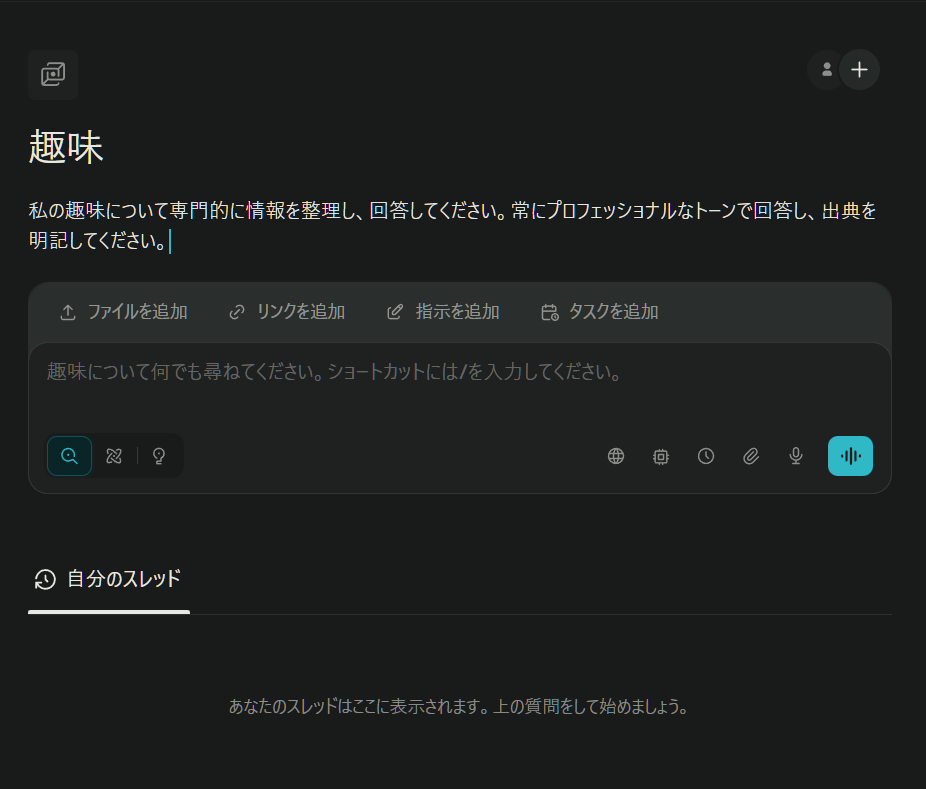926x789 pixels.
Task: Click ファイルを追加 to upload a file
Action: coord(124,312)
